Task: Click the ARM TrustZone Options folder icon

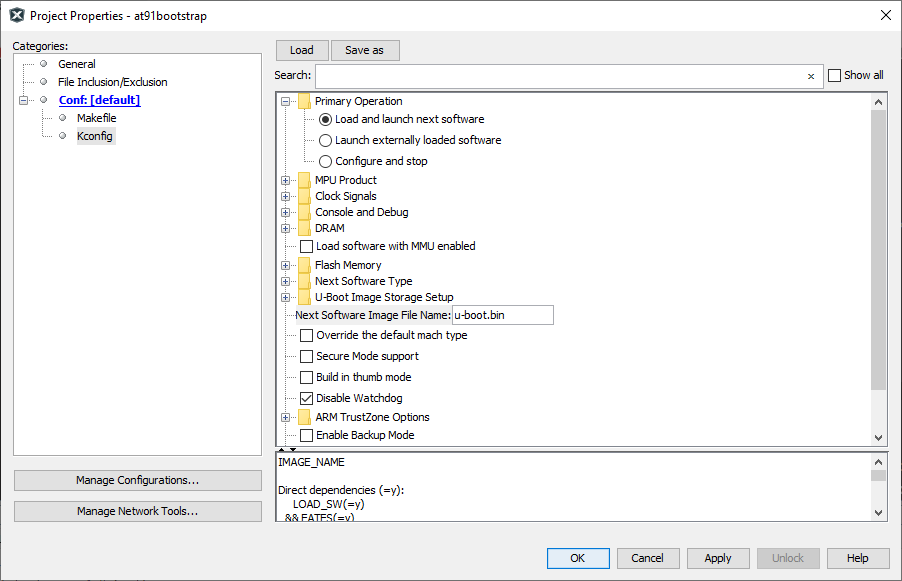Action: (x=304, y=417)
